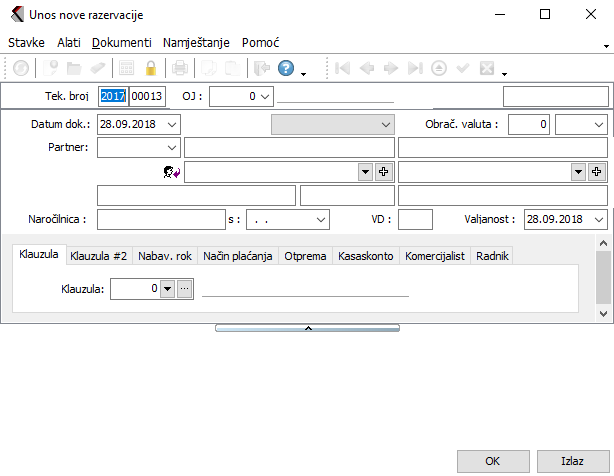Click the plus button beside right partner combo
614x476 pixels.
tap(597, 172)
